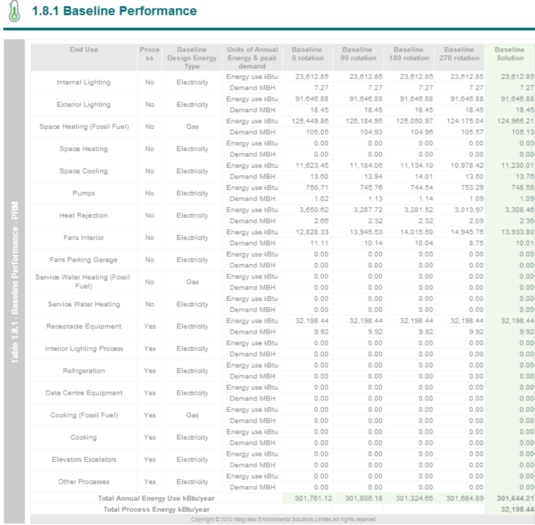Click the Baseline Design Energy Type header
Image resolution: width=535 pixels, height=525 pixels.
[x=192, y=58]
